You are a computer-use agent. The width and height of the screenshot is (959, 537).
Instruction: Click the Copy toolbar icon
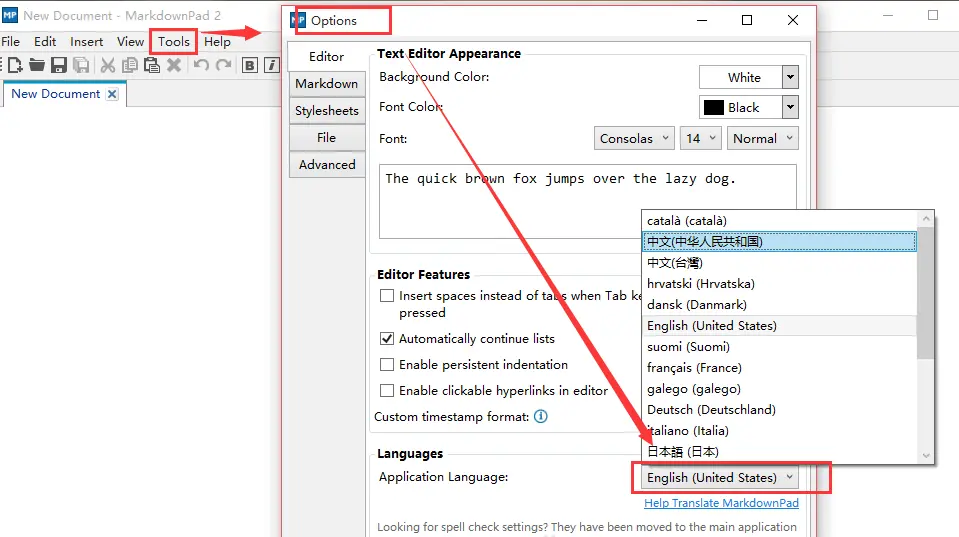pyautogui.click(x=130, y=65)
